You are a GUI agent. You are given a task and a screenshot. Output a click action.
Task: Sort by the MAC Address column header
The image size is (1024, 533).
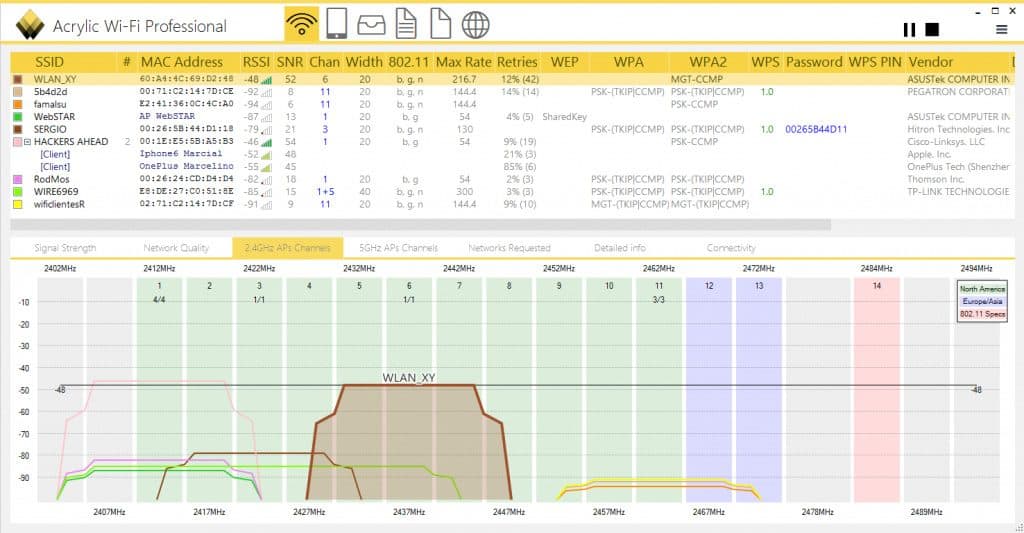[182, 62]
